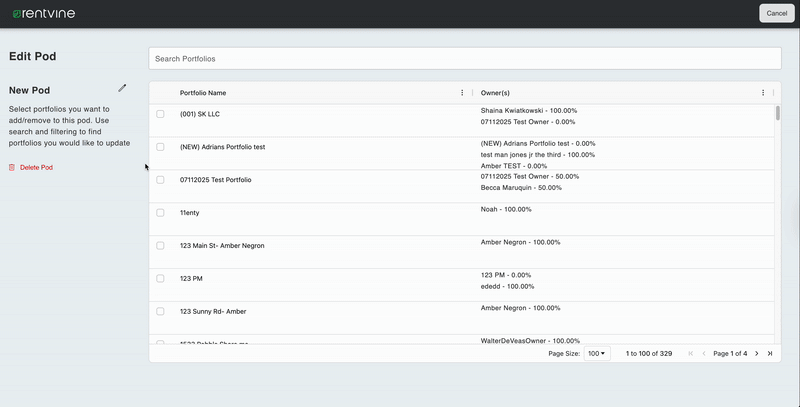Image resolution: width=800 pixels, height=407 pixels.
Task: Open the Page Size dropdown
Action: coord(597,354)
